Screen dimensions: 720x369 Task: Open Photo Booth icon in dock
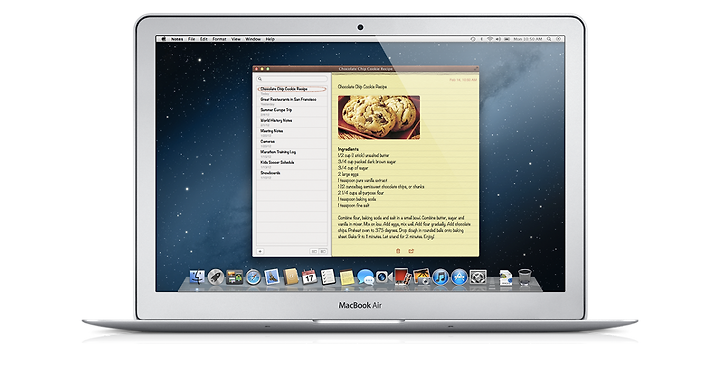(x=402, y=277)
